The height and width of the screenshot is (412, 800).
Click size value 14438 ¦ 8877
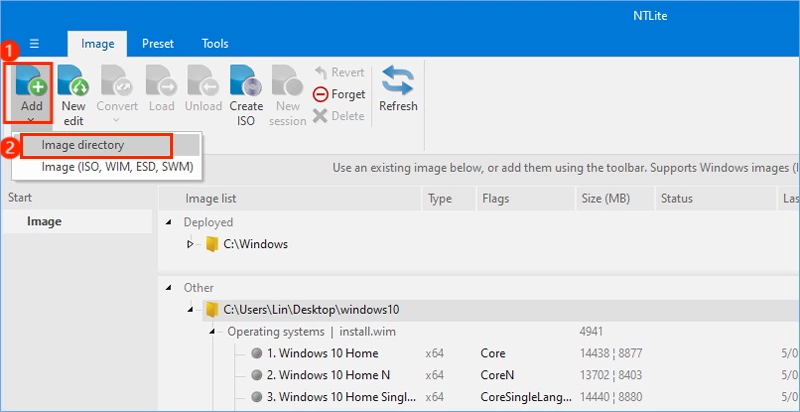pyautogui.click(x=611, y=353)
